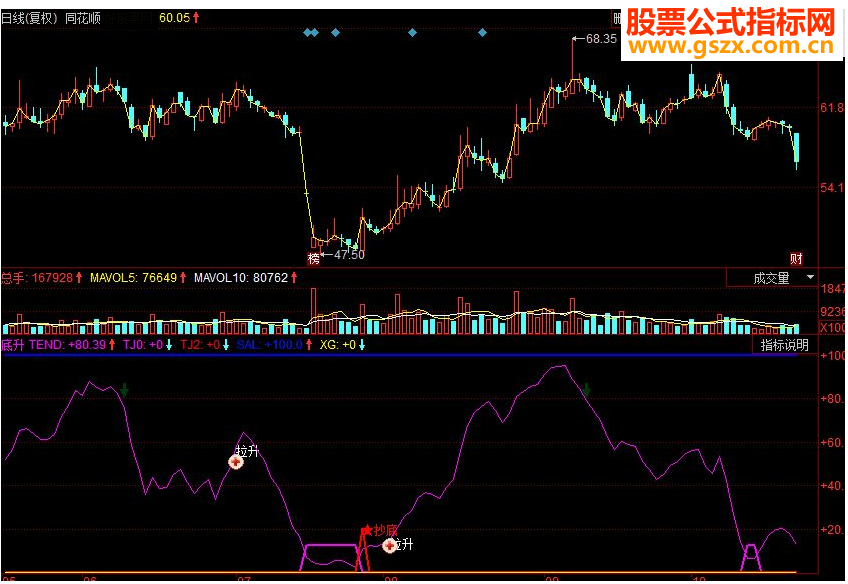
Task: Click the 拉升 pull-up star marker icon
Action: point(237,461)
